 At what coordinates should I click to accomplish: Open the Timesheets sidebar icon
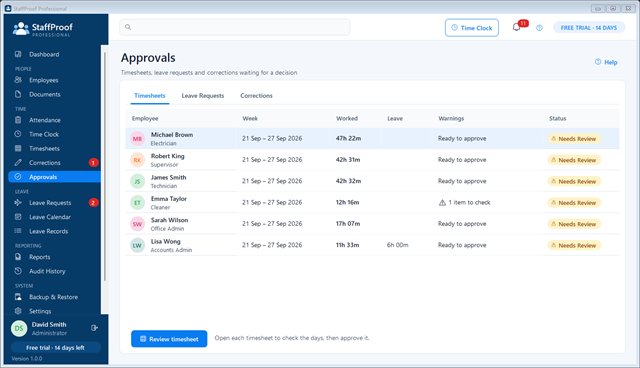18,149
